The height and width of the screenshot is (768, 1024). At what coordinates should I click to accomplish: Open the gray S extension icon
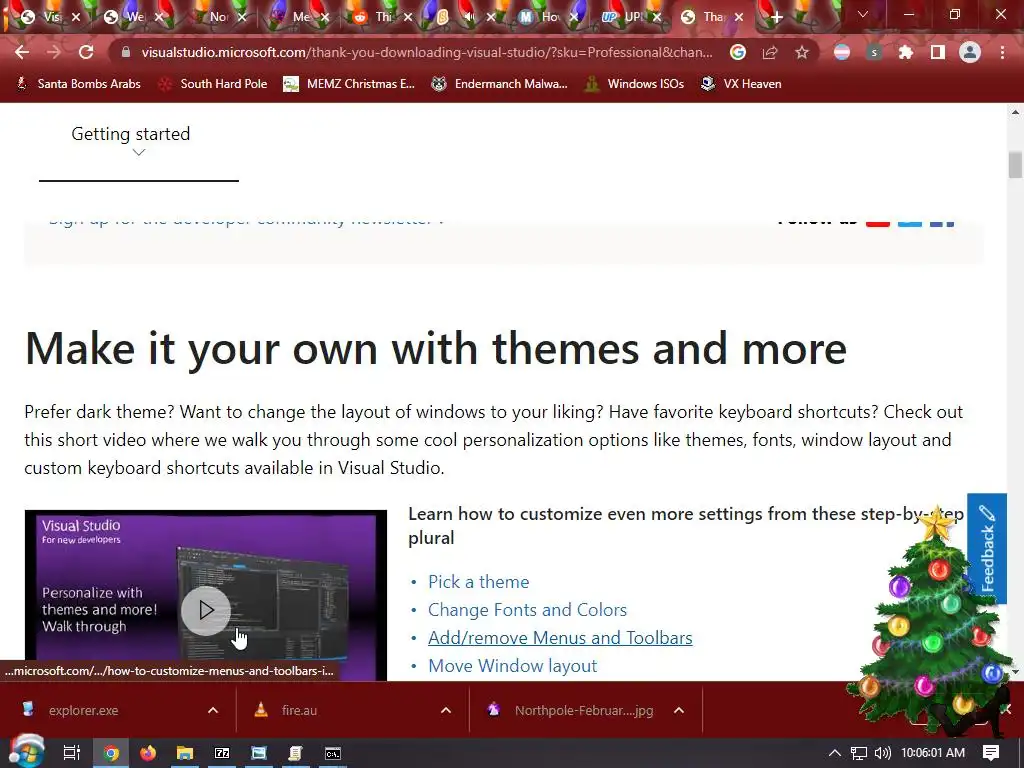coord(874,52)
